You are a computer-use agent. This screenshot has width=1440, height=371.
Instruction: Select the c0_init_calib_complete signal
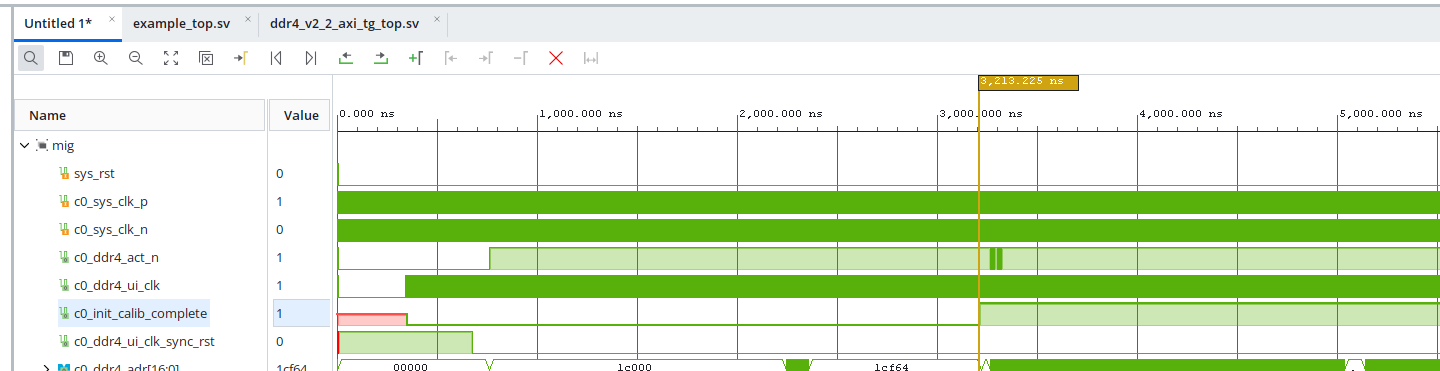tap(140, 313)
